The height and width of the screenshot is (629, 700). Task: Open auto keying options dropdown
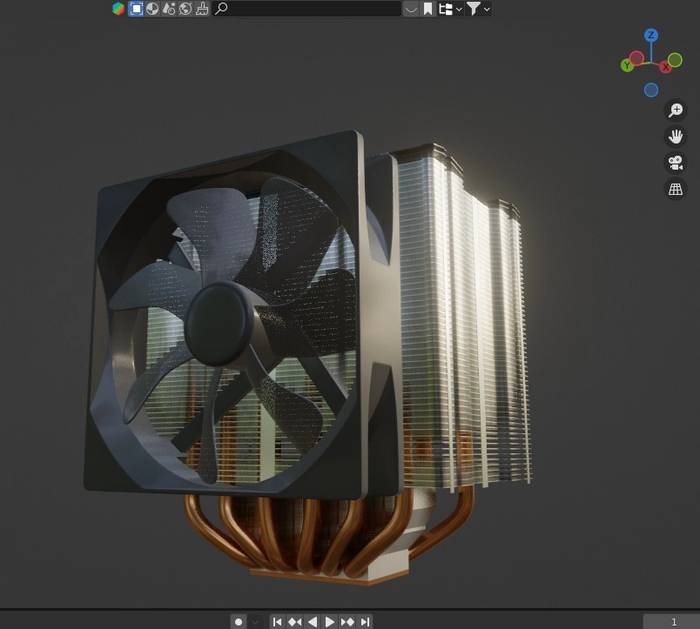point(255,621)
